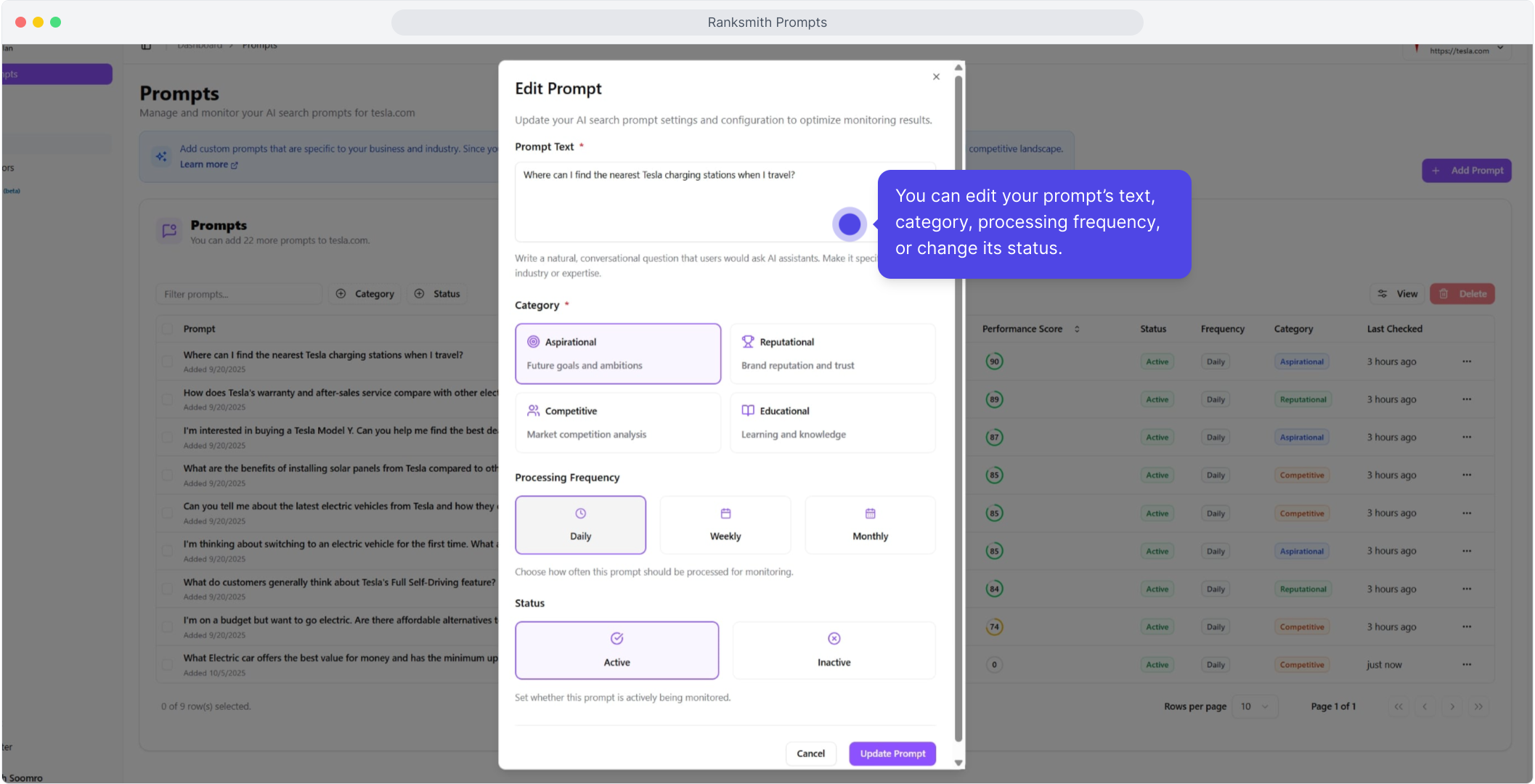Click the Educational book icon
The image size is (1535, 784).
click(x=747, y=411)
